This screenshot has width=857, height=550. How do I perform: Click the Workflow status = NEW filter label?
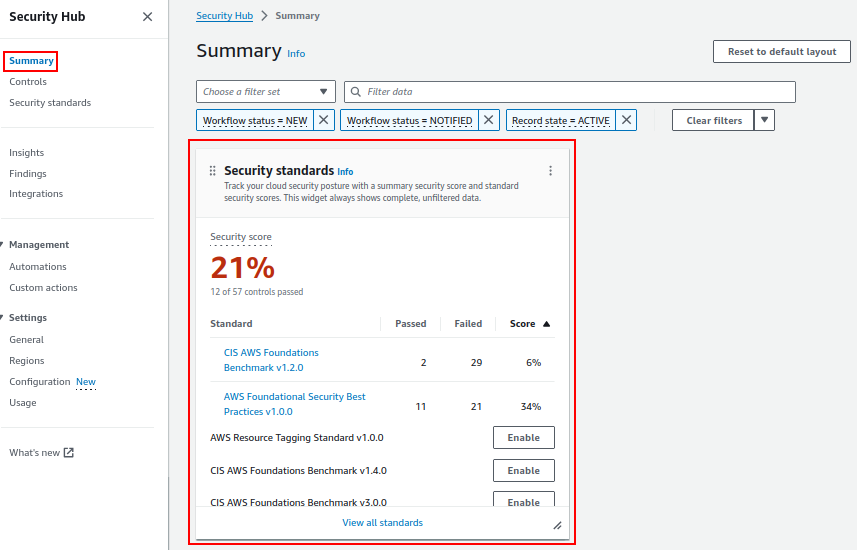point(255,120)
